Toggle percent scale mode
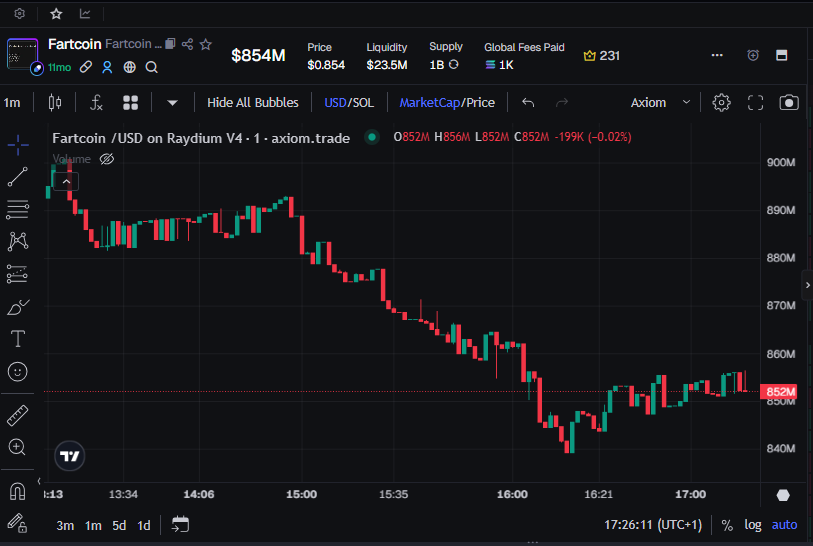This screenshot has width=813, height=546. (727, 525)
